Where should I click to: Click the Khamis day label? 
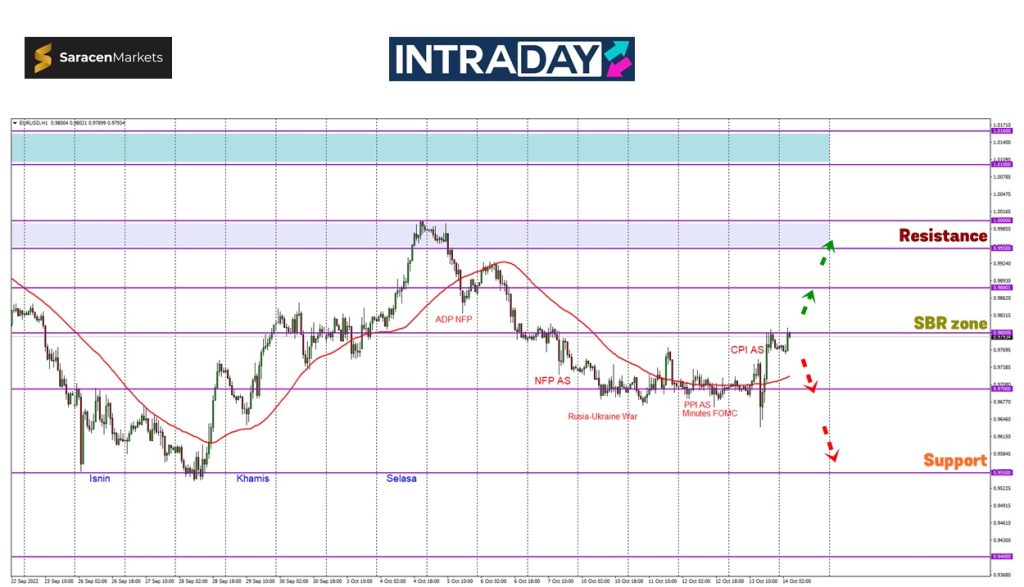click(x=252, y=479)
